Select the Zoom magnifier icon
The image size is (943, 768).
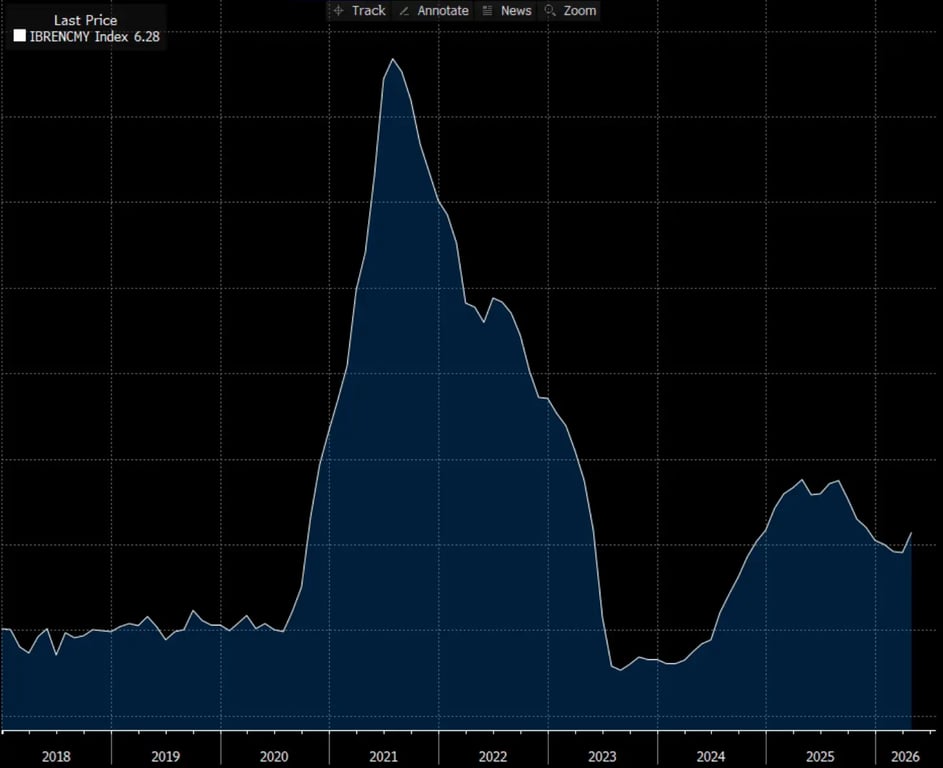click(550, 11)
